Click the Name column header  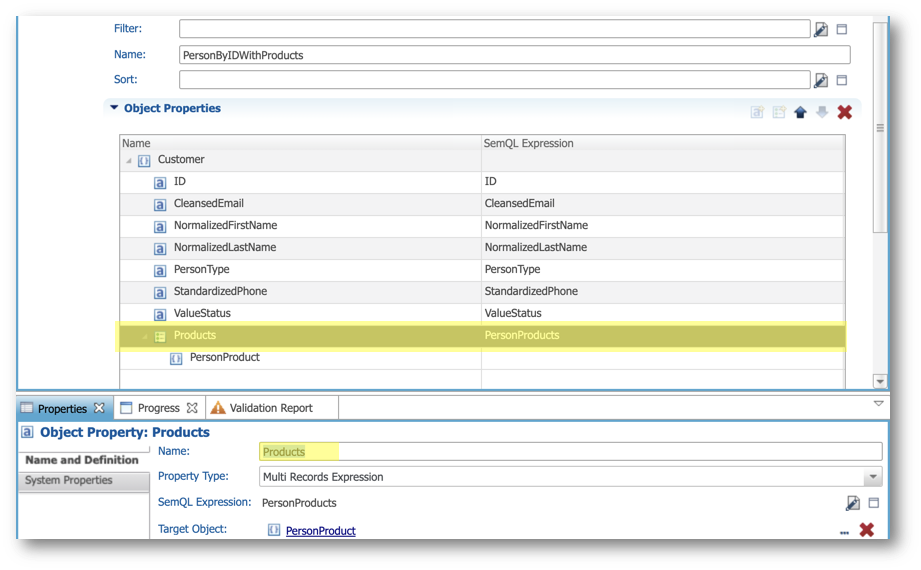tap(300, 143)
